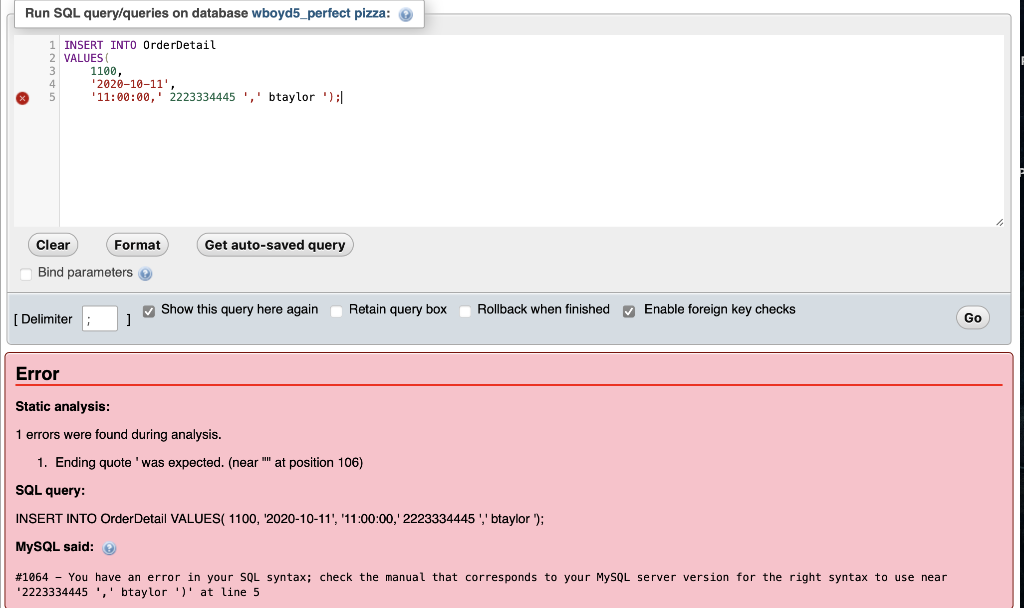The image size is (1024, 608).
Task: Clear the SQL query editor
Action: pos(52,245)
